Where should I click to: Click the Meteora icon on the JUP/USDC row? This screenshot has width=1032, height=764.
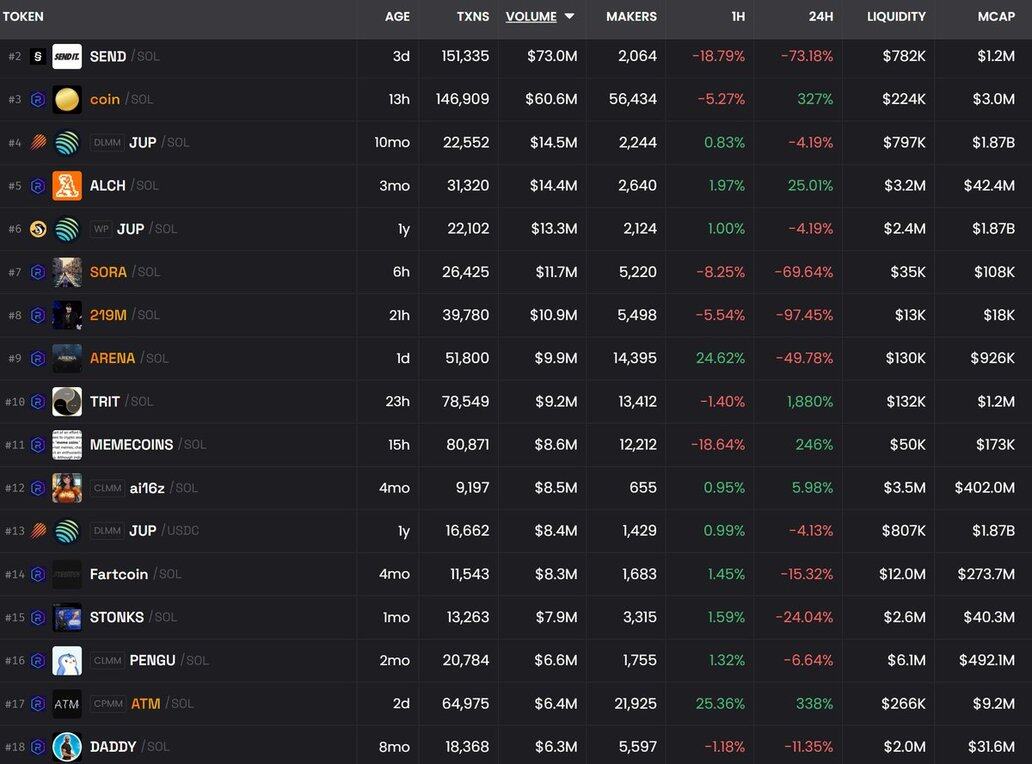click(38, 531)
